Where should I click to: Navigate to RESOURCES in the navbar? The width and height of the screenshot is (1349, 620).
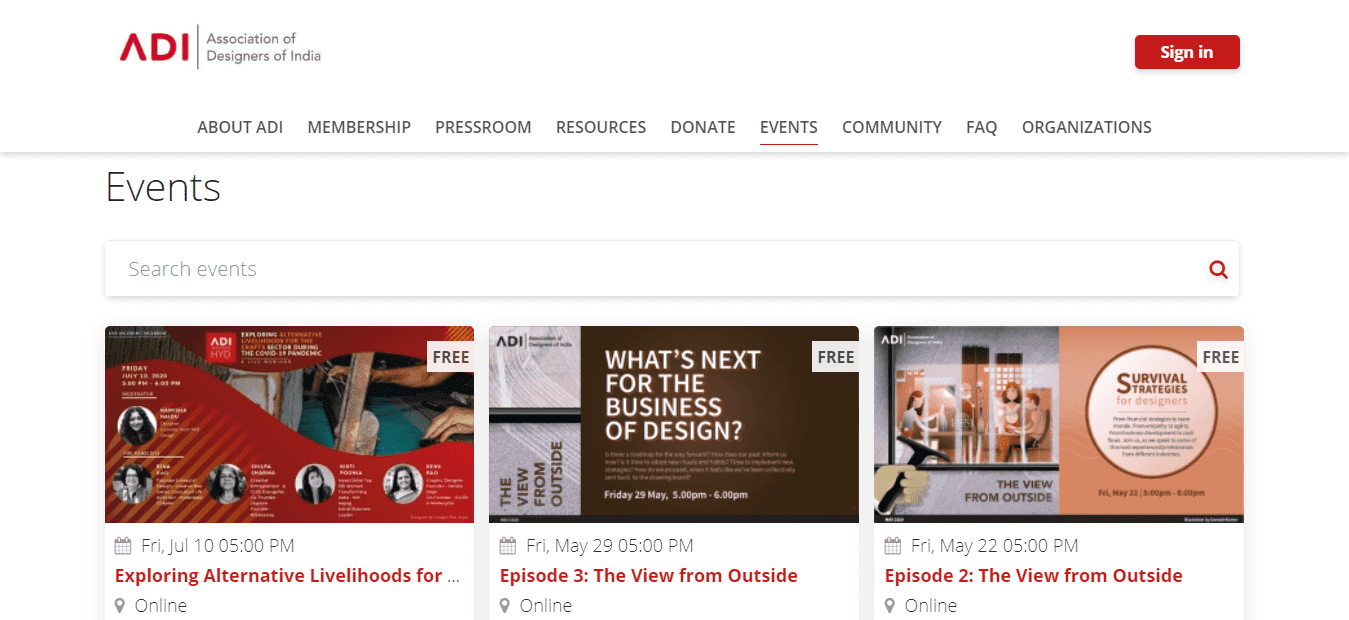pos(601,127)
